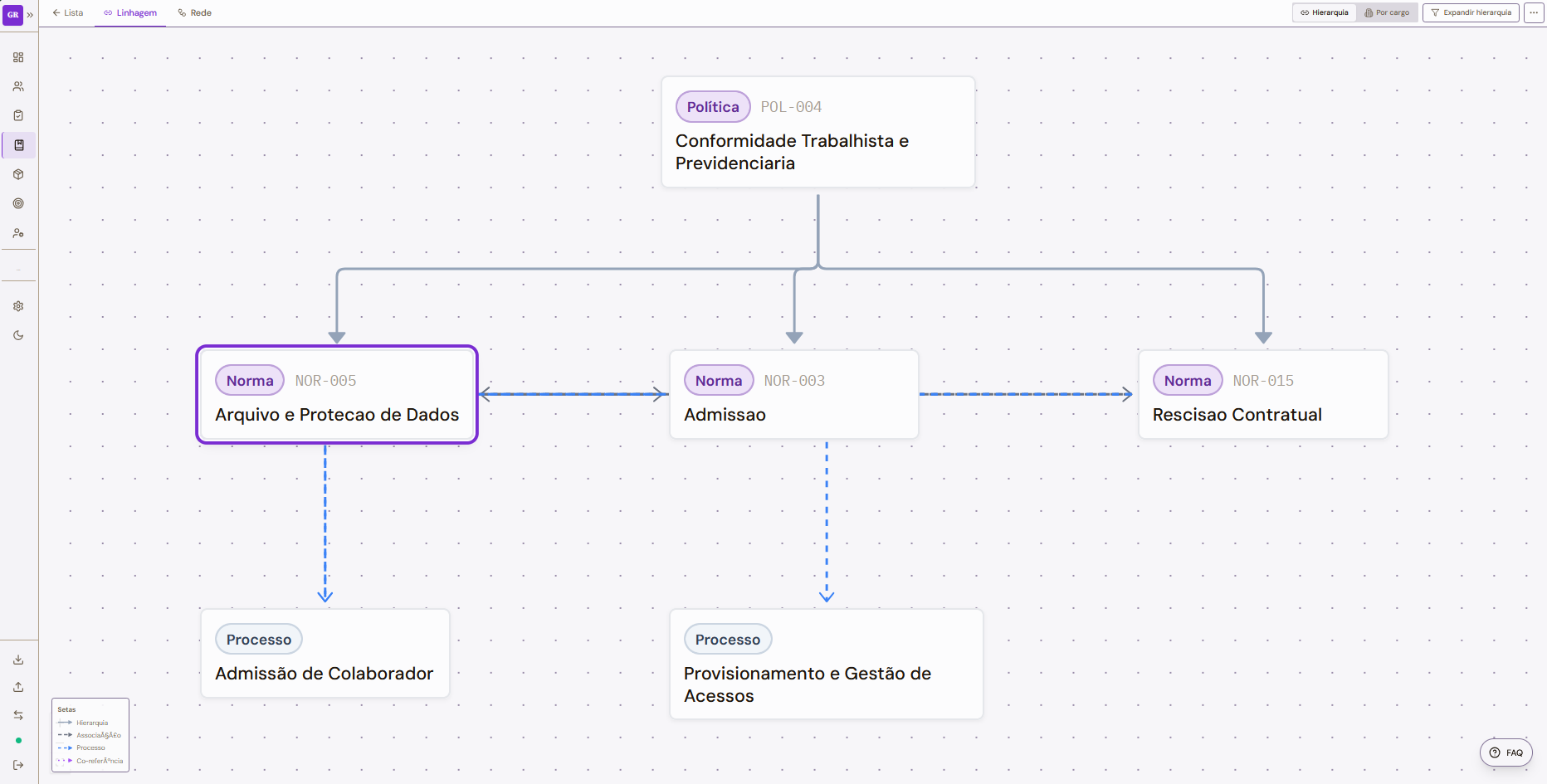Open the FAQ help button
This screenshot has width=1547, height=784.
pos(1506,752)
